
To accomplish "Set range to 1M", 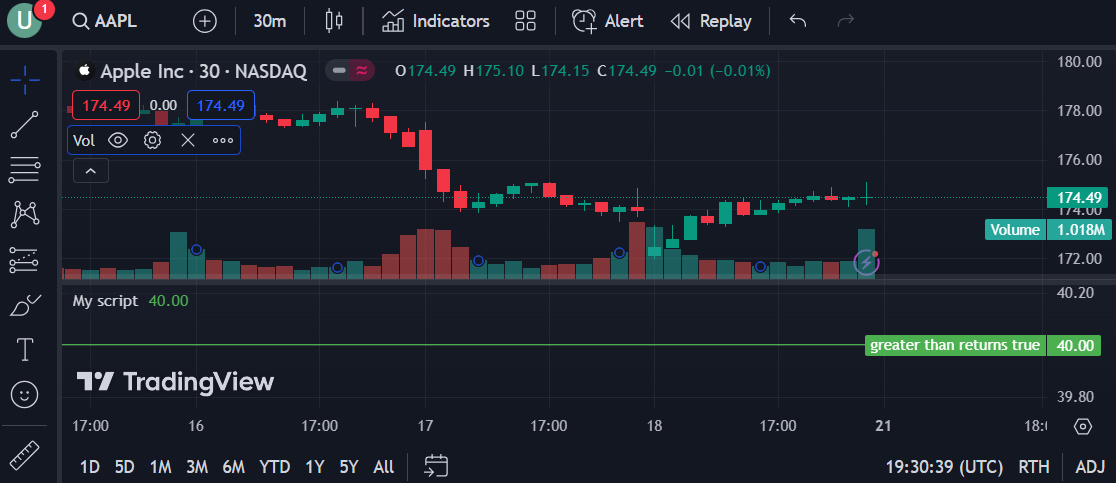I will click(x=160, y=467).
